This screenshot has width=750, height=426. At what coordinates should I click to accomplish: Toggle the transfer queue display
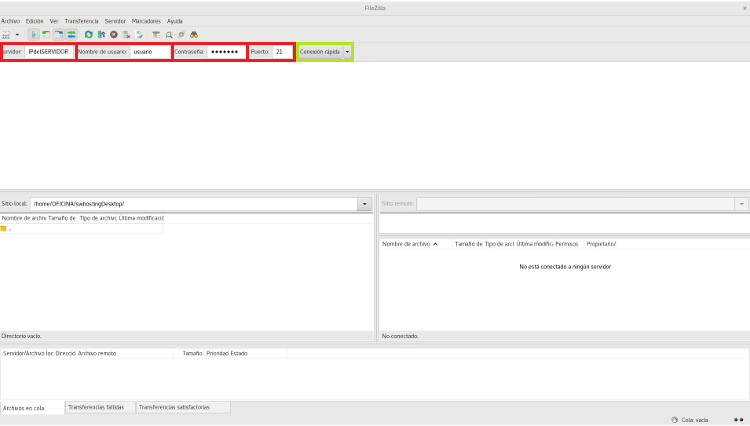[x=71, y=34]
